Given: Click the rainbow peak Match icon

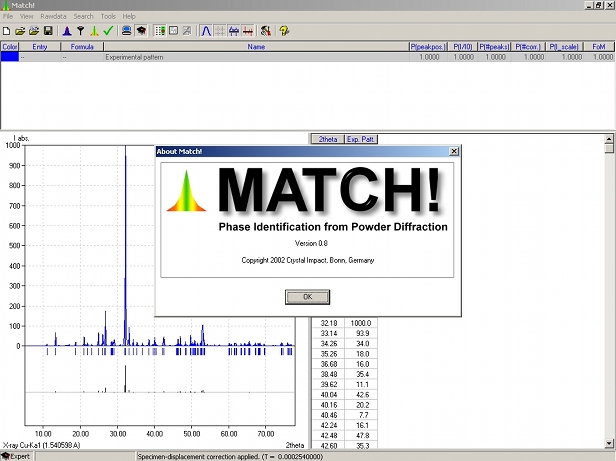Looking at the screenshot, I should (x=94, y=31).
